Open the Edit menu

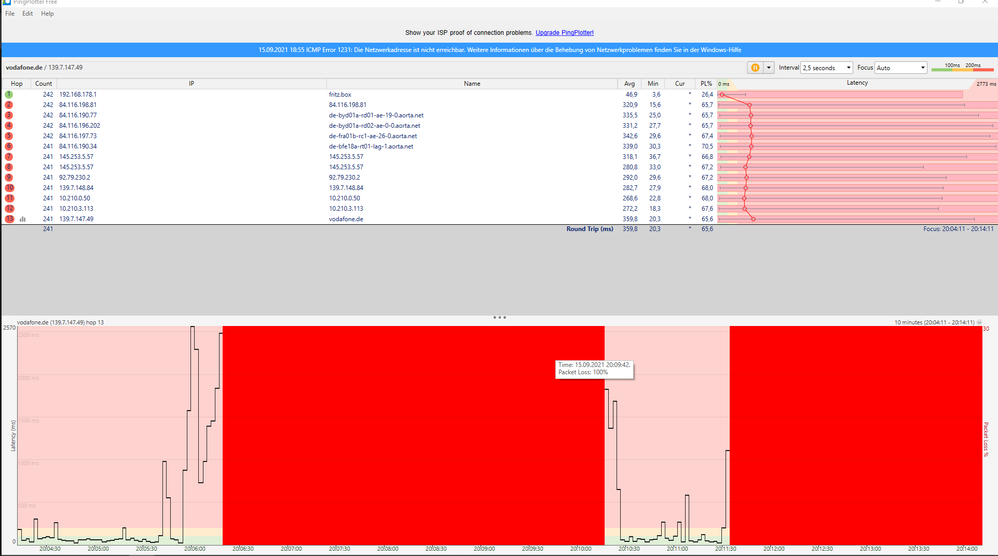27,13
